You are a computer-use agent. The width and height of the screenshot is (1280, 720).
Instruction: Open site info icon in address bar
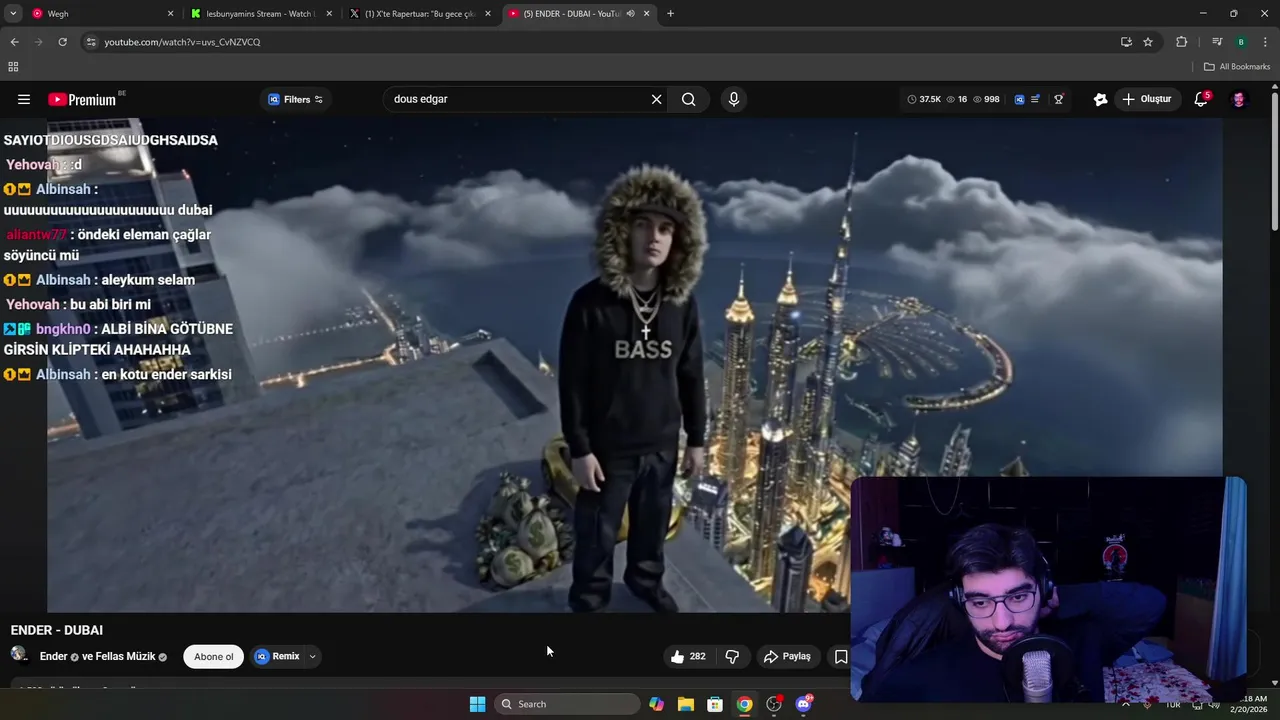91,42
